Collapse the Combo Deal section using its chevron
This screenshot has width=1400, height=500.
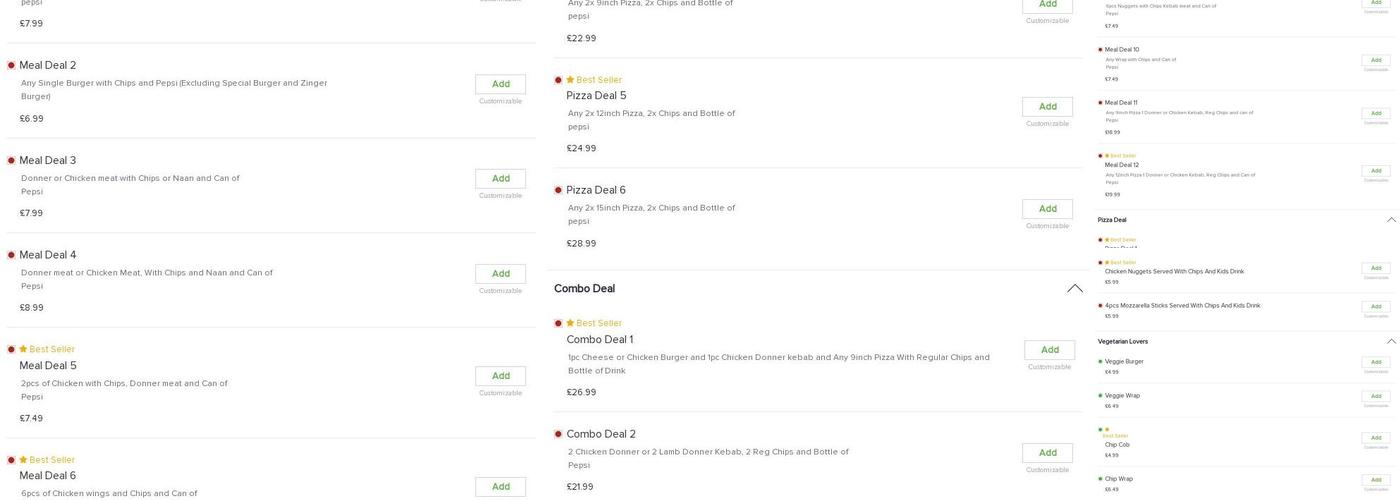coord(1074,289)
